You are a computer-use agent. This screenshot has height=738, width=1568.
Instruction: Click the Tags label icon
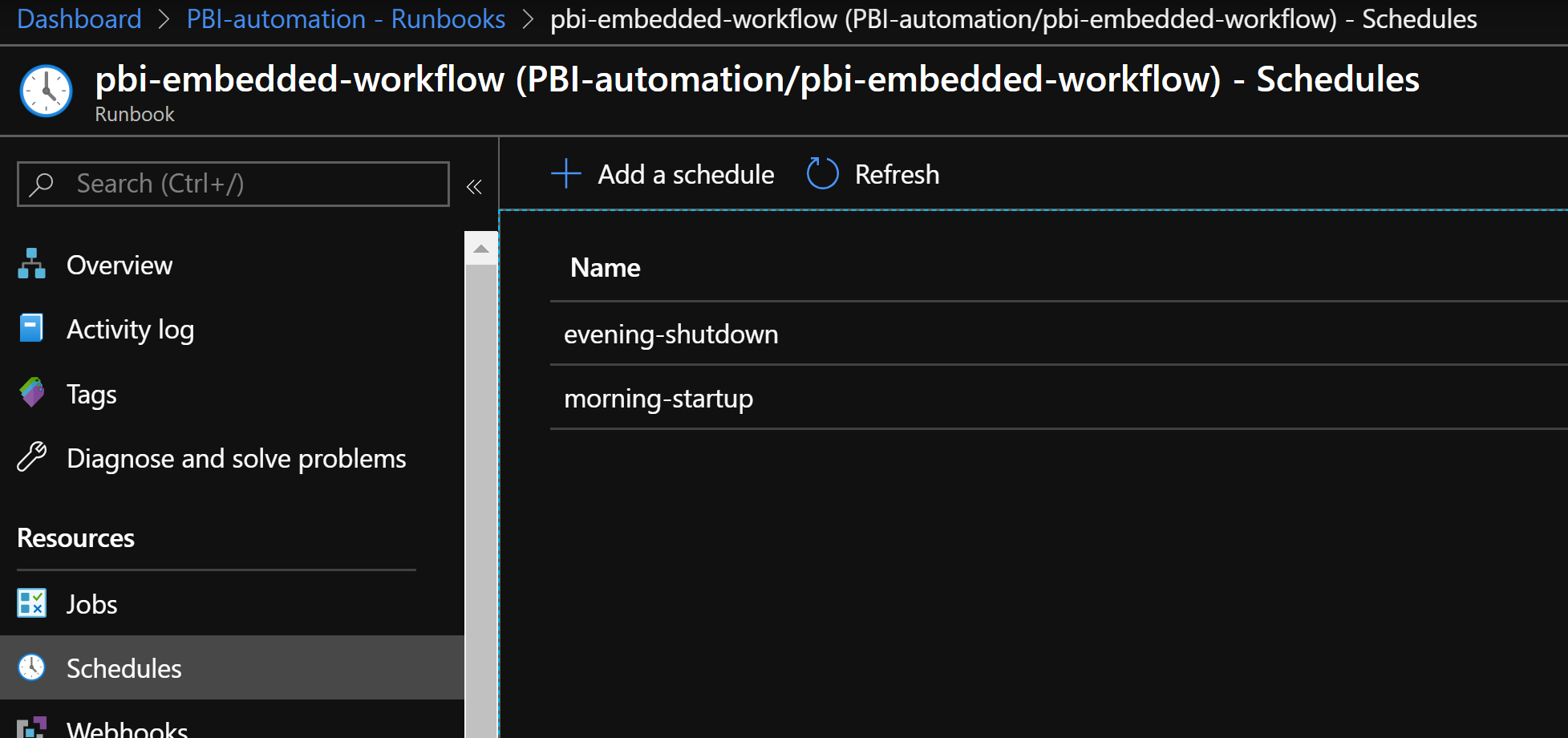pos(31,393)
